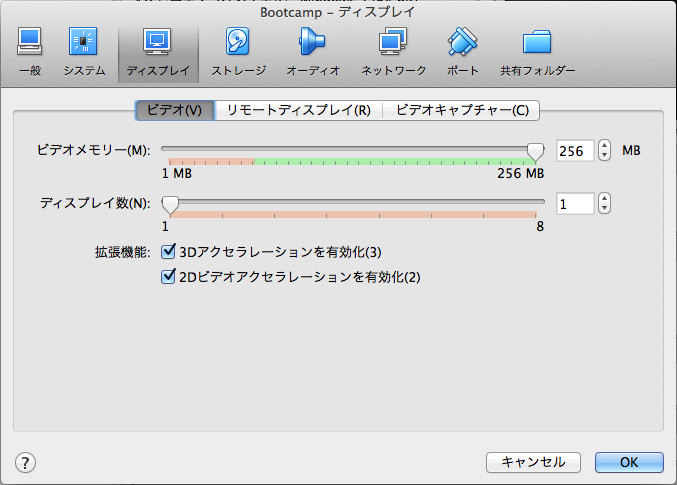Decrease display count with stepper down arrow
This screenshot has height=485, width=677.
pyautogui.click(x=604, y=209)
